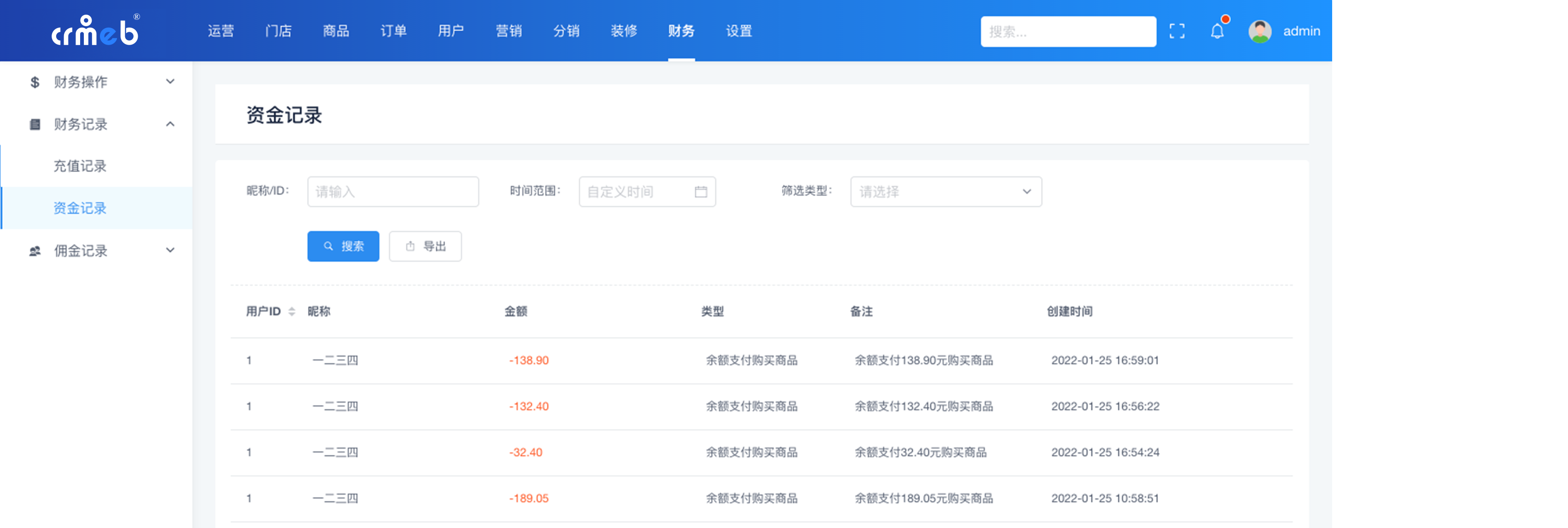Click the 财务操作 sidebar label
This screenshot has height=528, width=1568.
click(80, 82)
